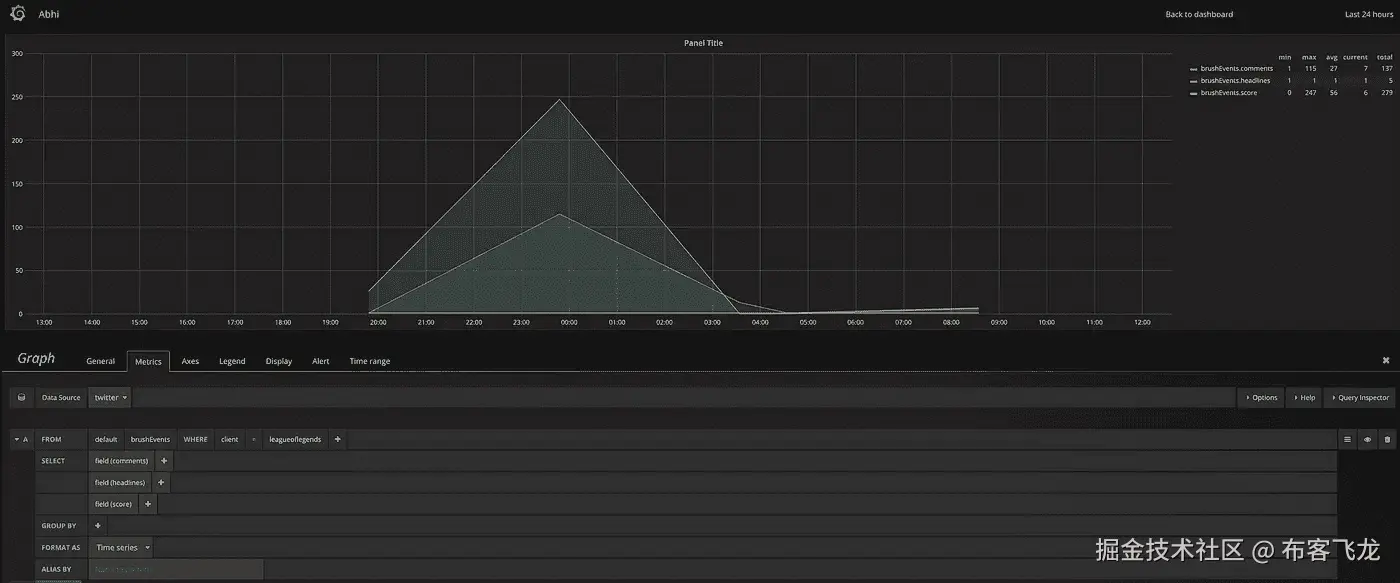Open the Axes tab
This screenshot has height=583, width=1400.
190,361
